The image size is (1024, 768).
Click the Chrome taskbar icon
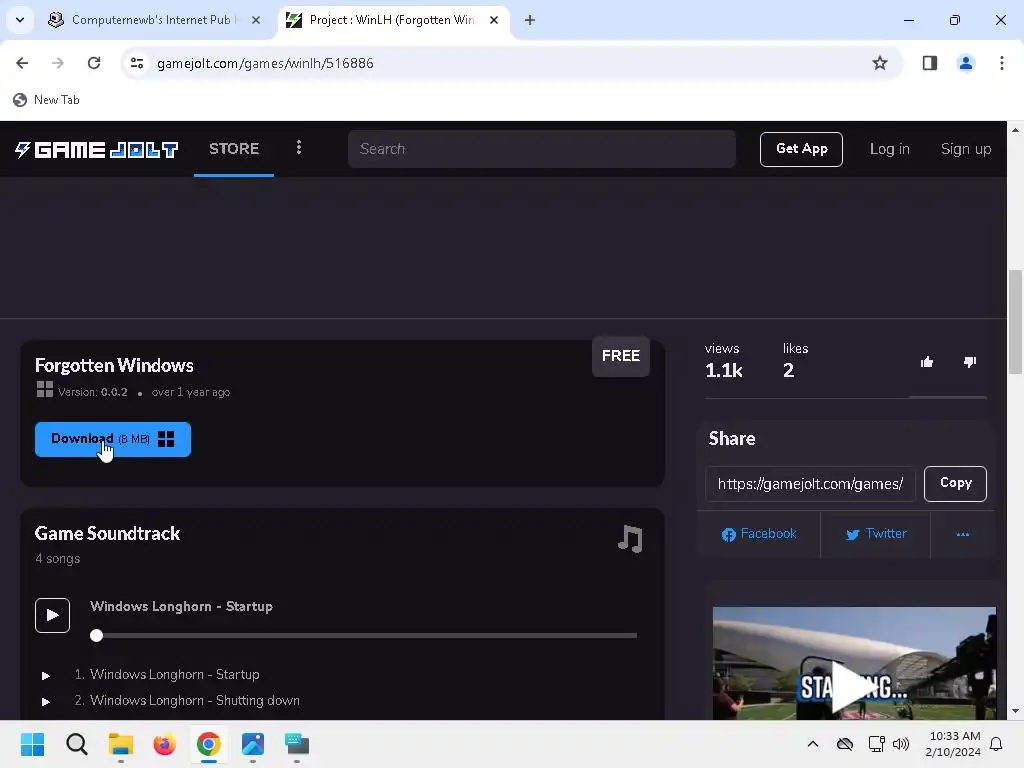click(209, 744)
